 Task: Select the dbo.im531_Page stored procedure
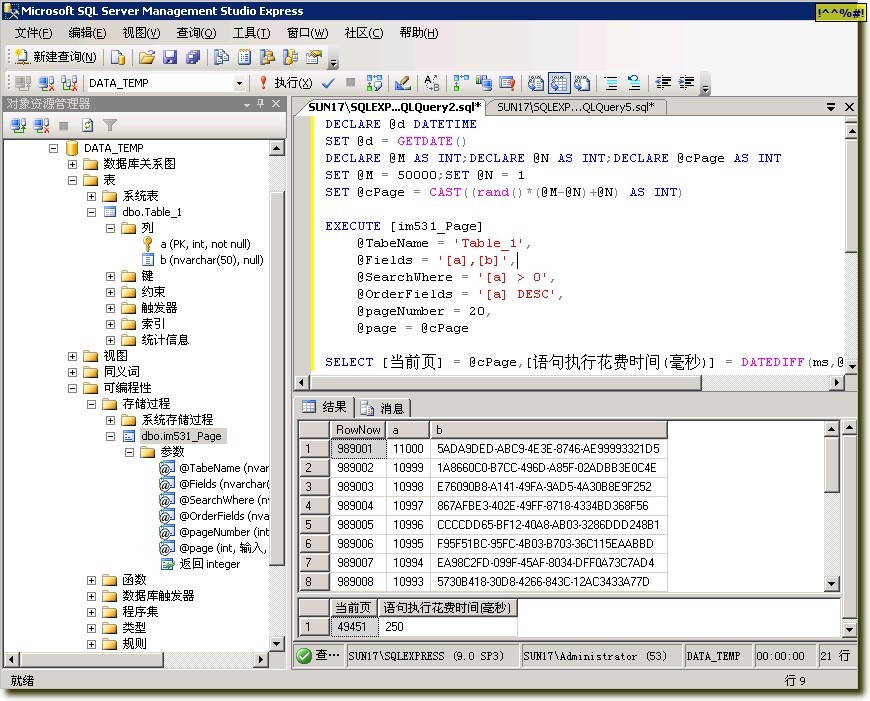[181, 436]
